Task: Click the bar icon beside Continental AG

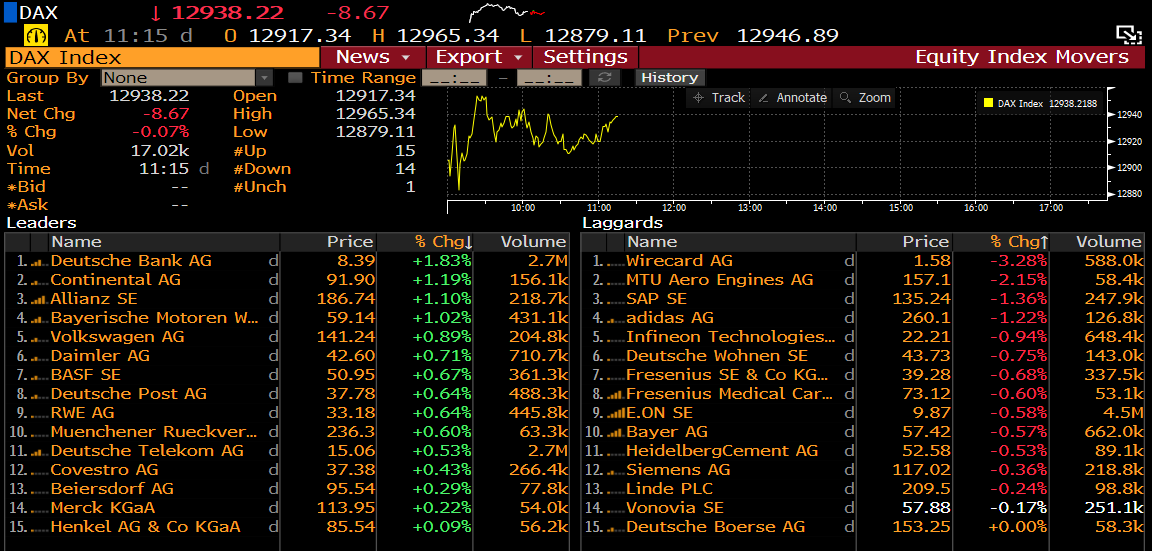Action: pos(39,281)
